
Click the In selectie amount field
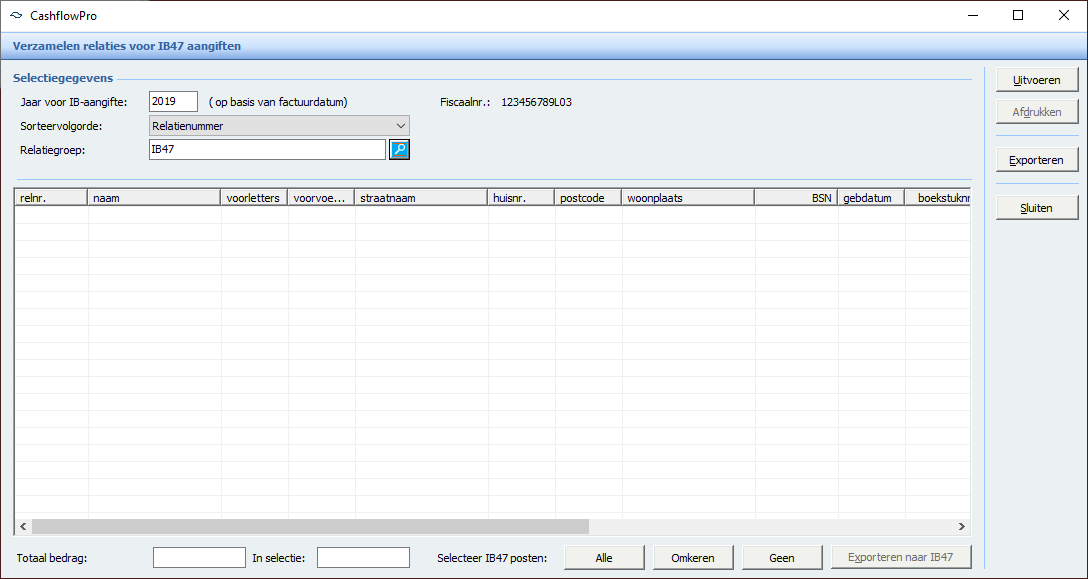click(363, 558)
